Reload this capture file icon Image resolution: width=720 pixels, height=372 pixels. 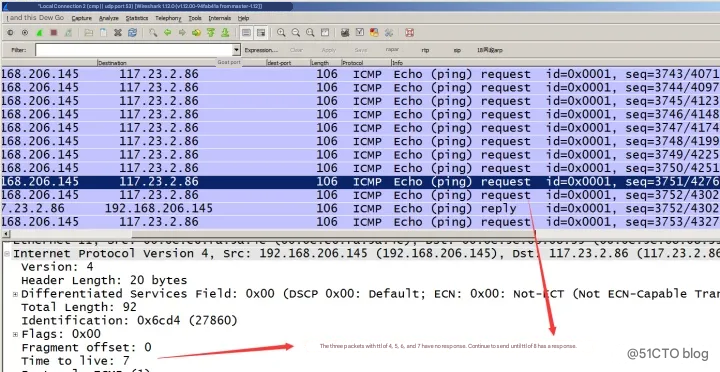(x=133, y=33)
